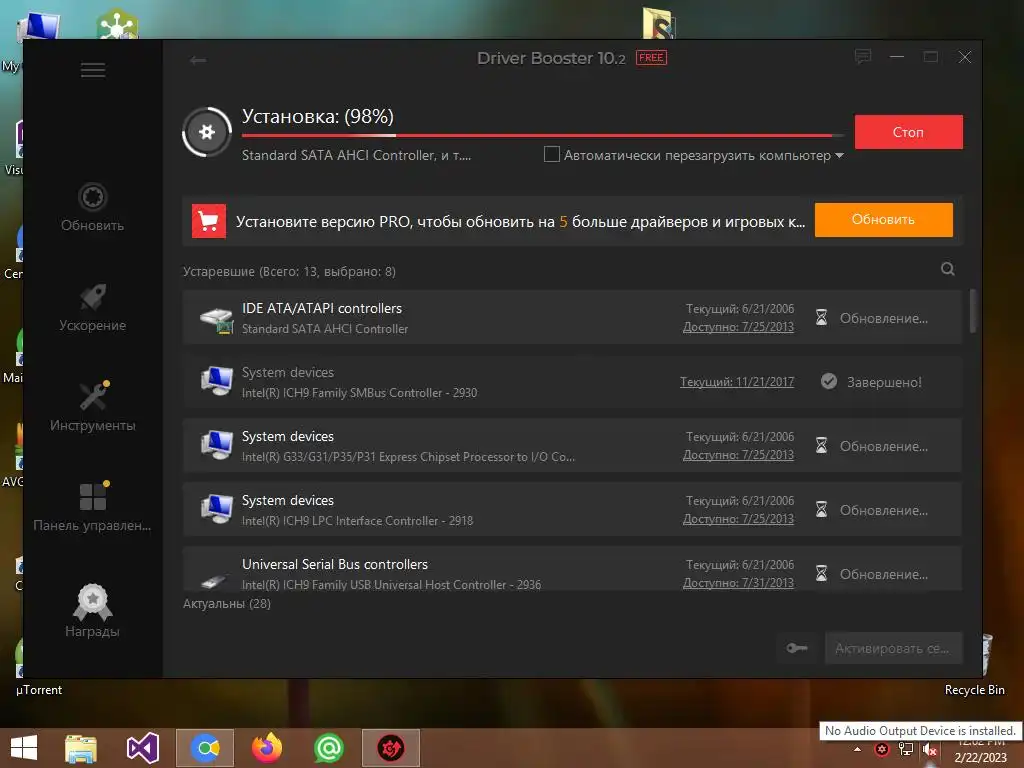This screenshot has height=768, width=1024.
Task: Open the Обновить sidebar section
Action: coord(92,208)
